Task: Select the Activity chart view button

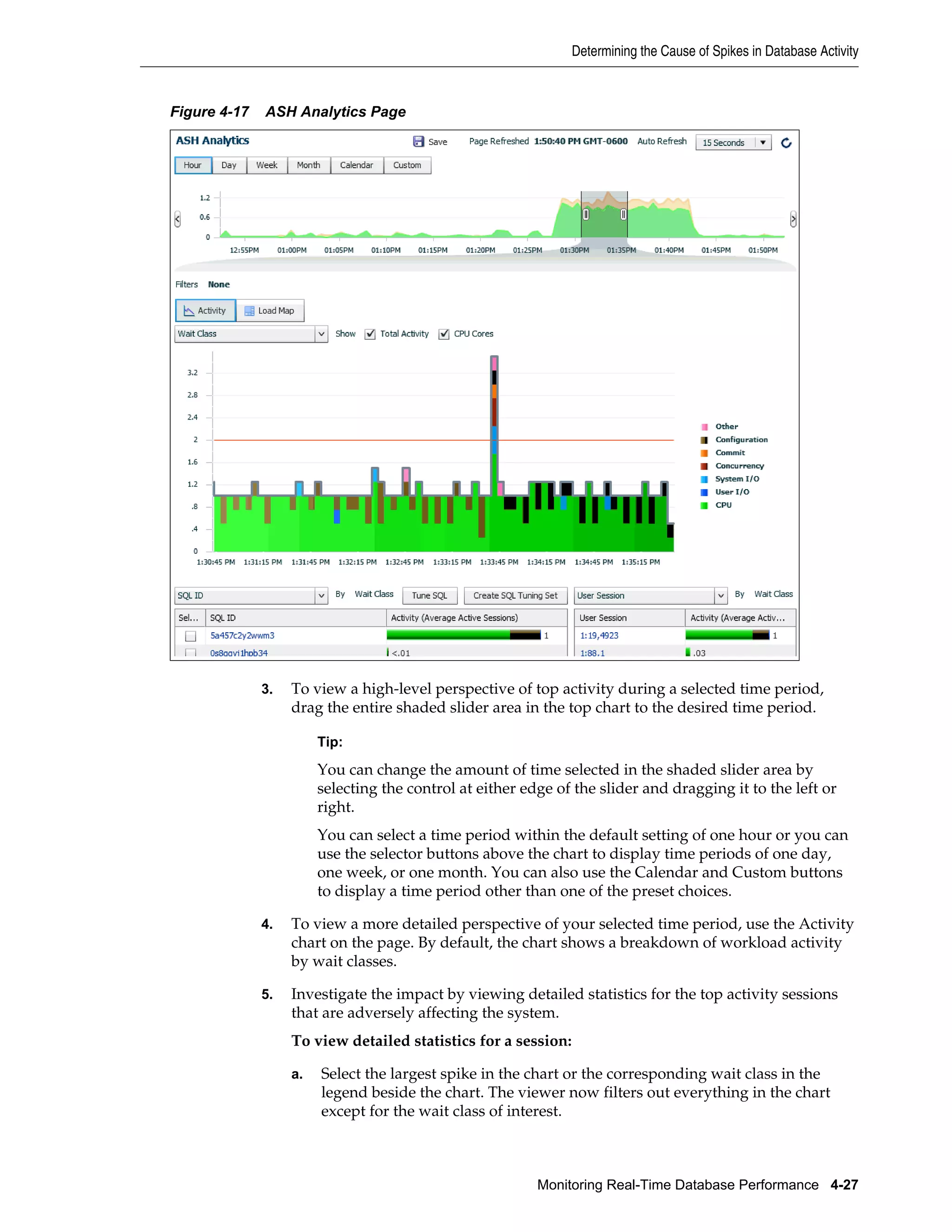Action: 205,311
